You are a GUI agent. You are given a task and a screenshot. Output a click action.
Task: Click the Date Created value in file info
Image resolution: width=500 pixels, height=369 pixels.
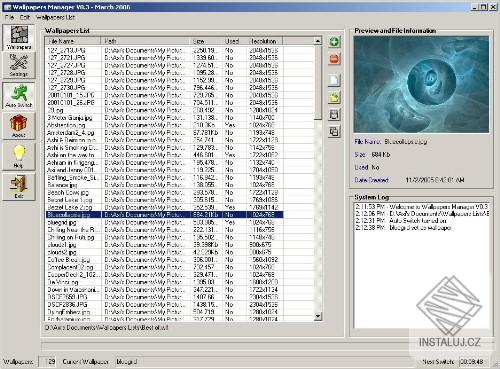[435, 180]
